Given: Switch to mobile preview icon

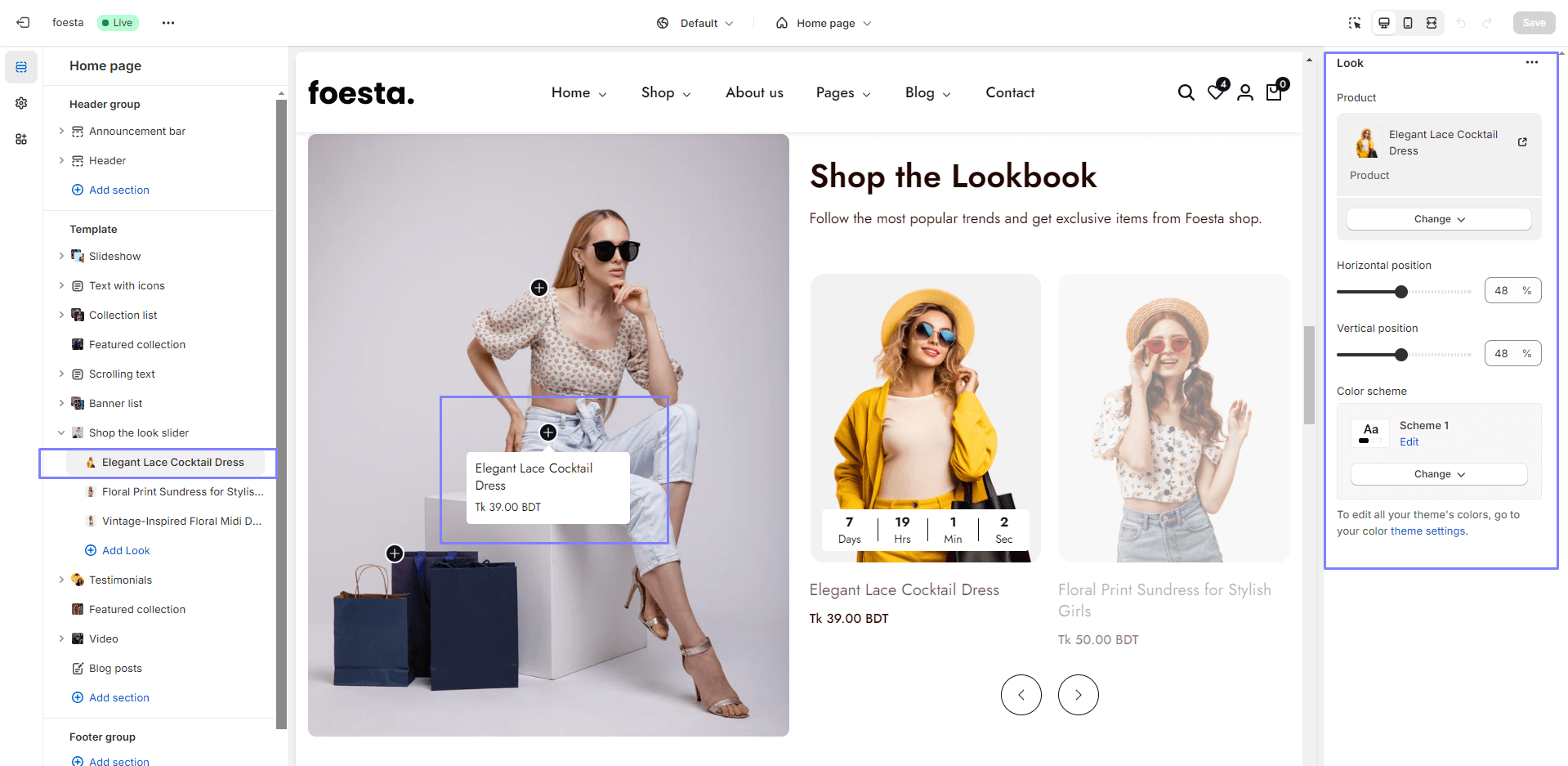Looking at the screenshot, I should [1408, 23].
